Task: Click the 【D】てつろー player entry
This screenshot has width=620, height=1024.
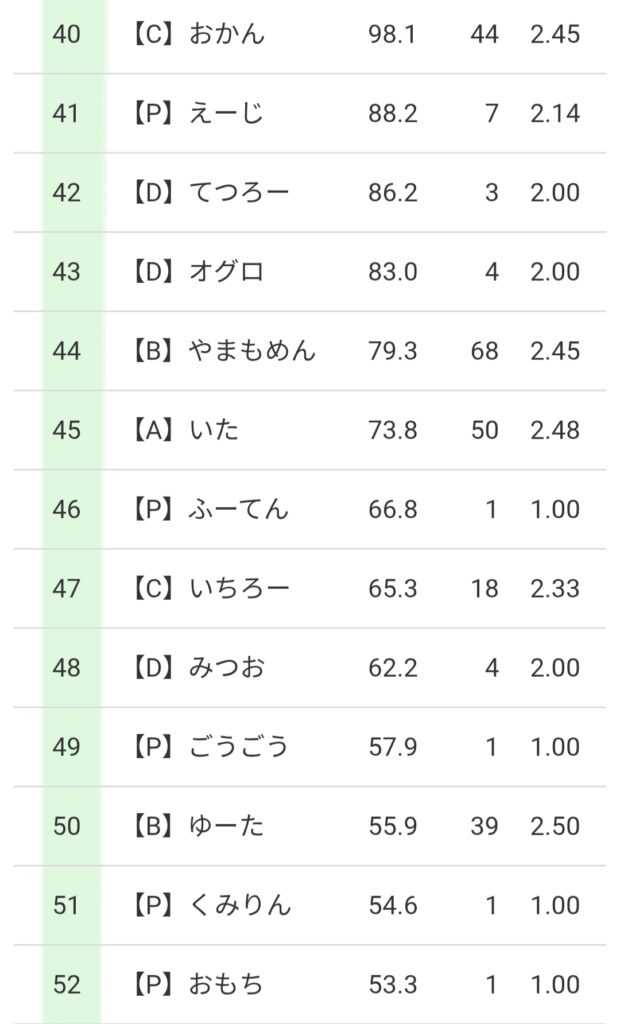Action: [x=210, y=192]
